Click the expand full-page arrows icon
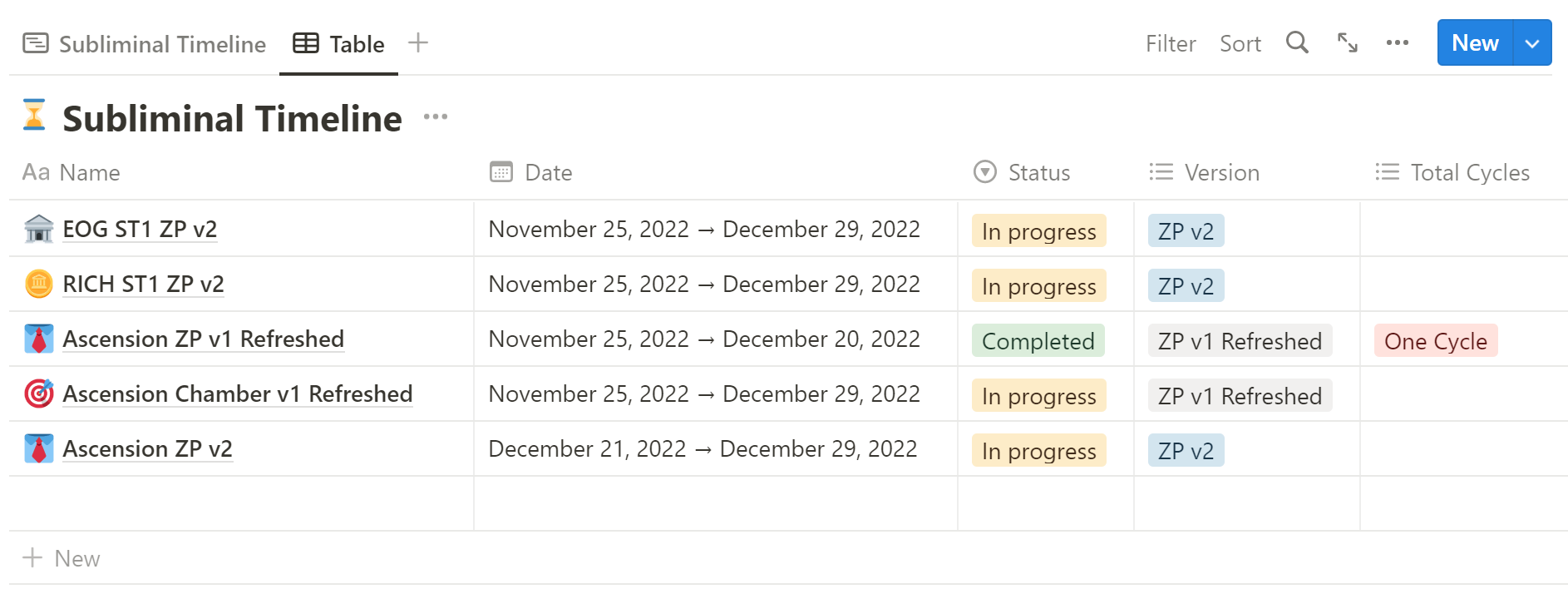Screen dimensions: 1568x589 [1347, 42]
